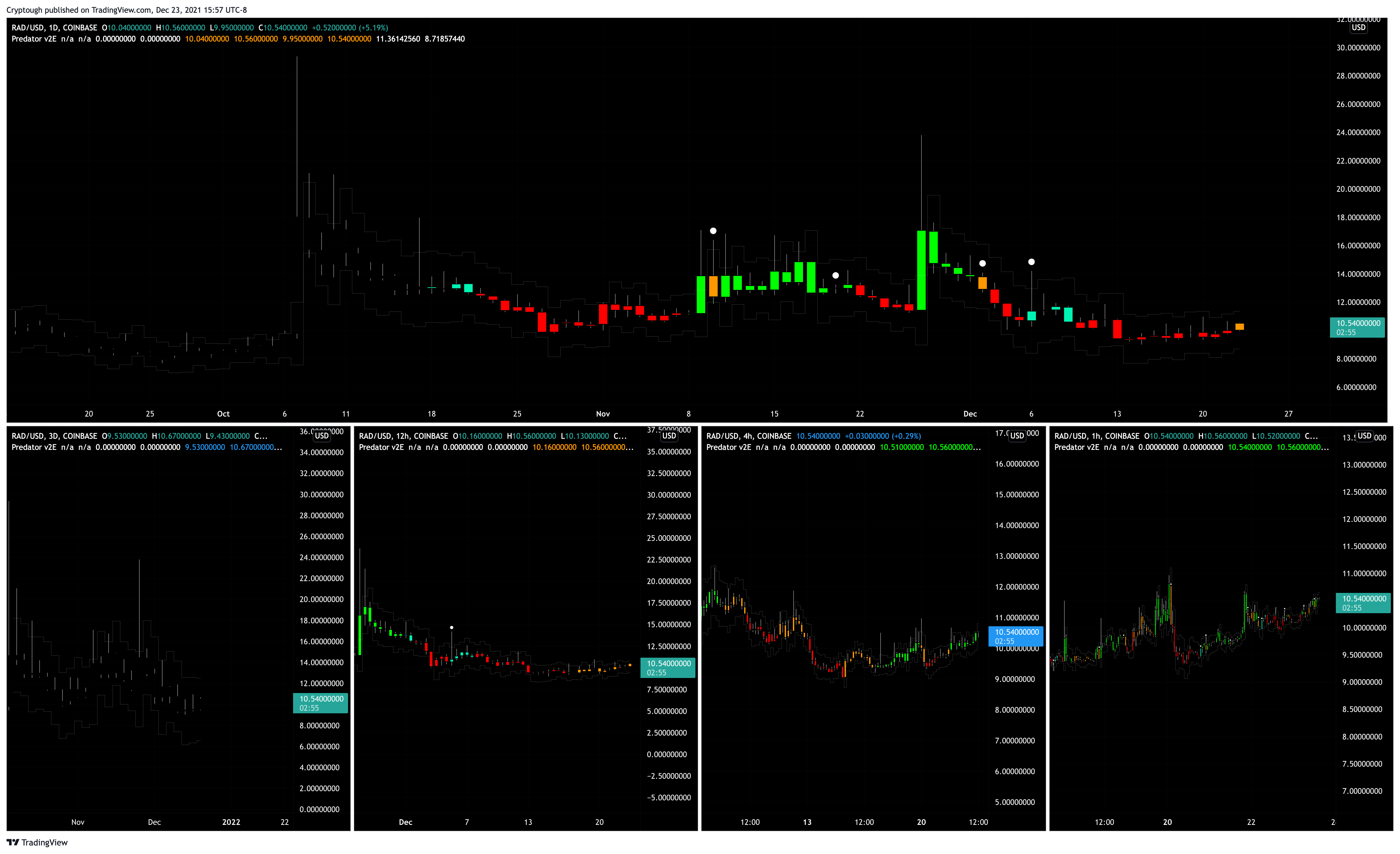Click the Predator v2E indicator label on 3D chart
Screen dimensions: 1400x854
coord(34,447)
